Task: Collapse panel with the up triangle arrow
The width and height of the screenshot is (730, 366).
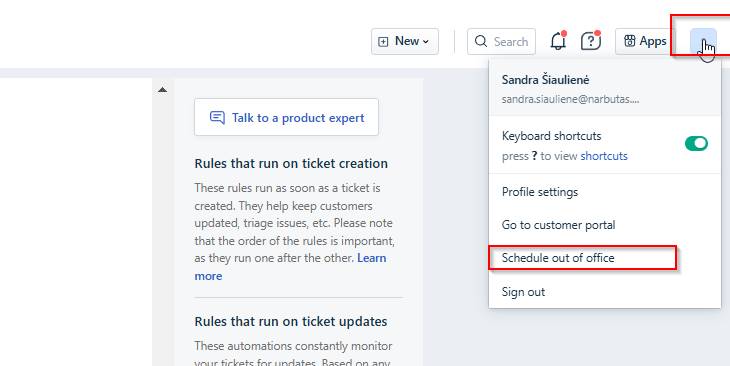Action: coord(162,90)
